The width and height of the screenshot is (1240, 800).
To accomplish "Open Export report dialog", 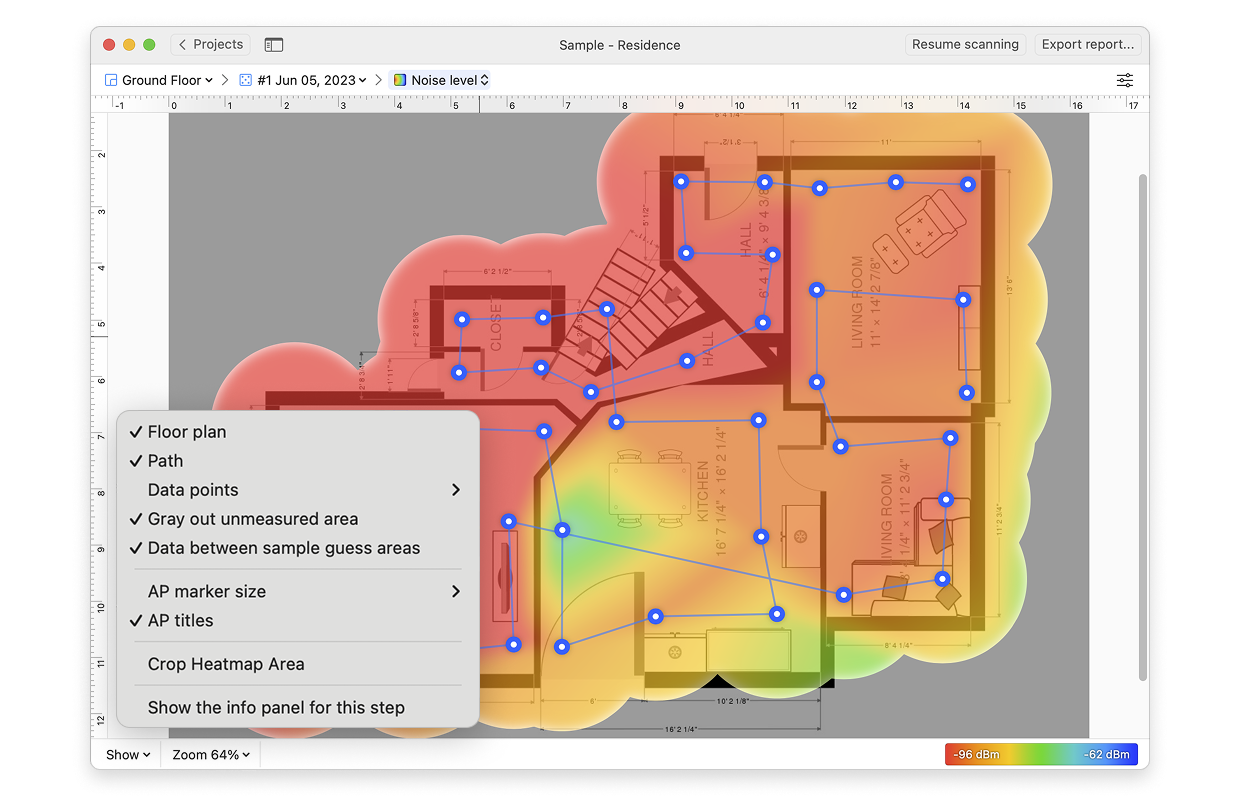I will 1088,45.
